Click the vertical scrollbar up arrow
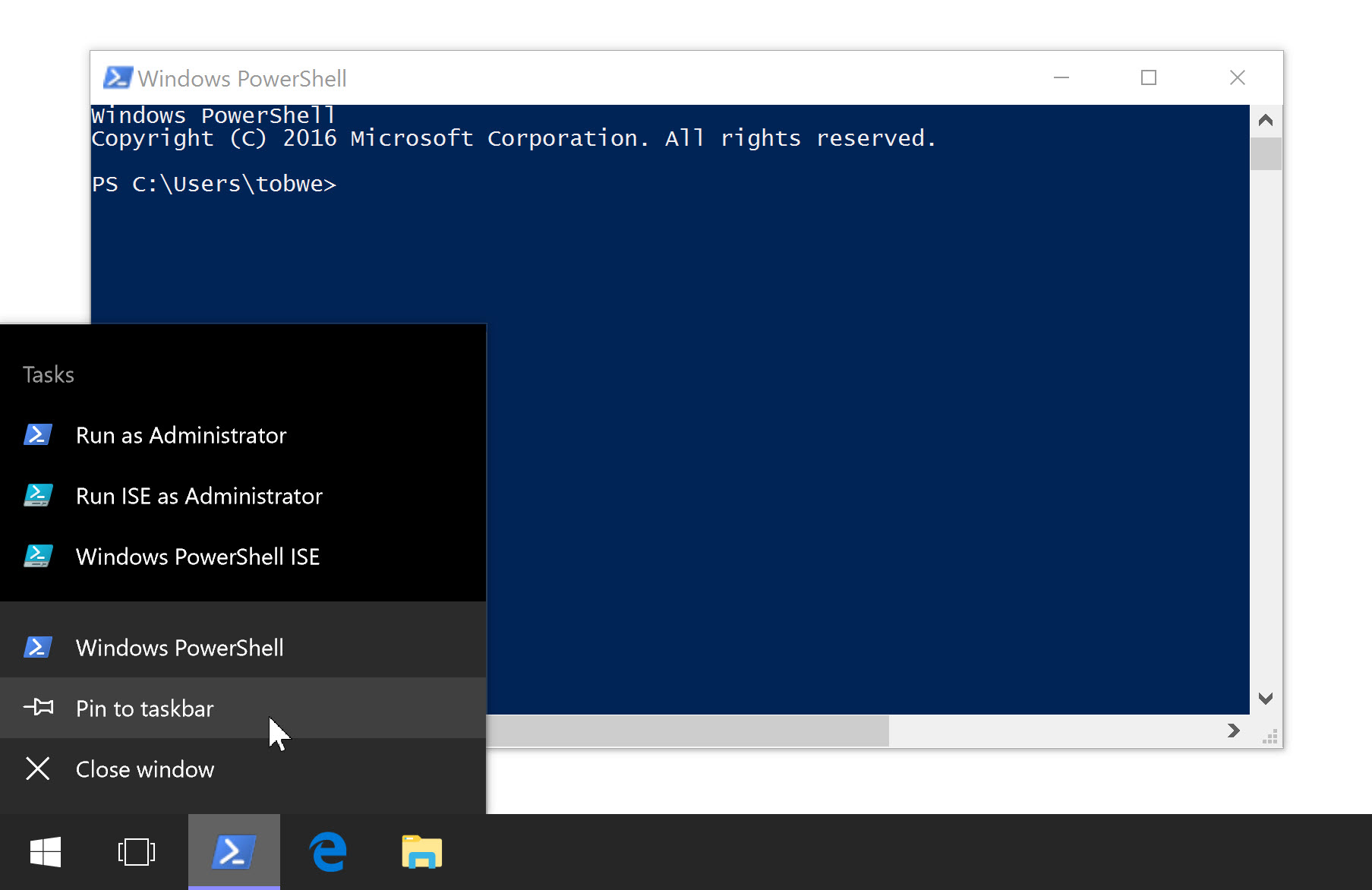The height and width of the screenshot is (890, 1372). click(x=1266, y=120)
